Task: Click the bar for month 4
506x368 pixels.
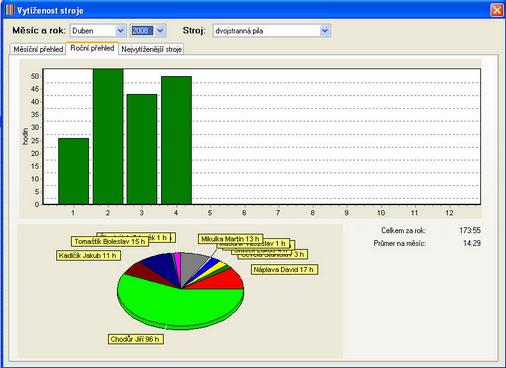Action: click(176, 140)
